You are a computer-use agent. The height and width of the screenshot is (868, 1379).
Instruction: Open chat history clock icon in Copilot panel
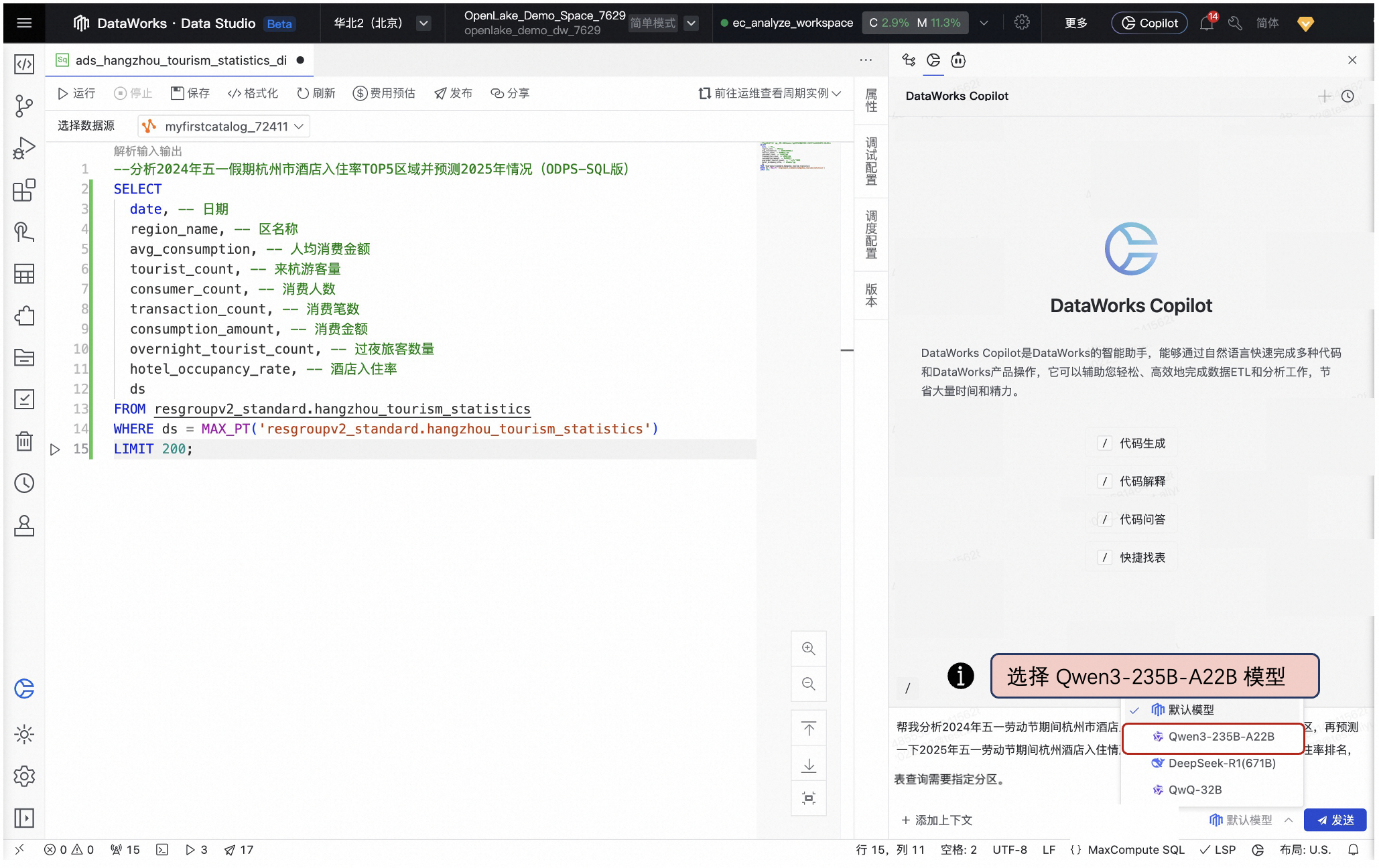tap(1348, 96)
